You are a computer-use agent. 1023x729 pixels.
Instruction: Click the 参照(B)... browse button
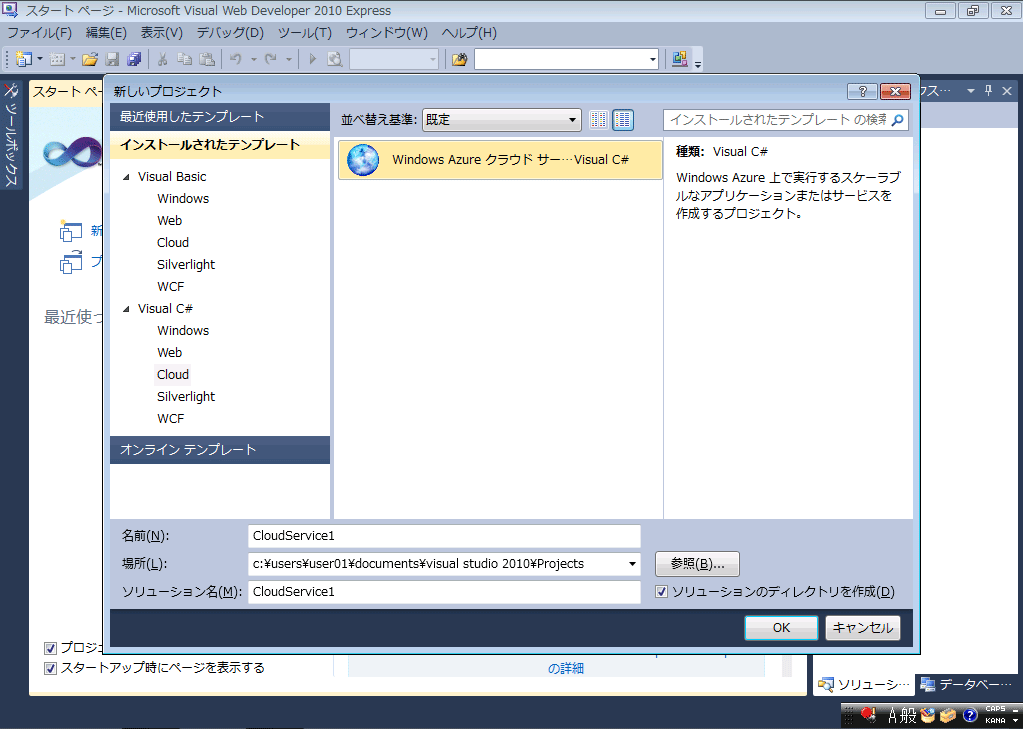click(697, 564)
